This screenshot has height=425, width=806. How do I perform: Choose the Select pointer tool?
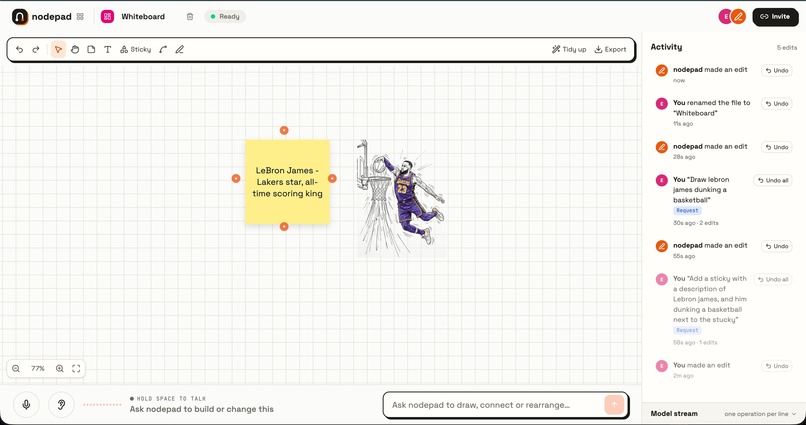point(58,49)
